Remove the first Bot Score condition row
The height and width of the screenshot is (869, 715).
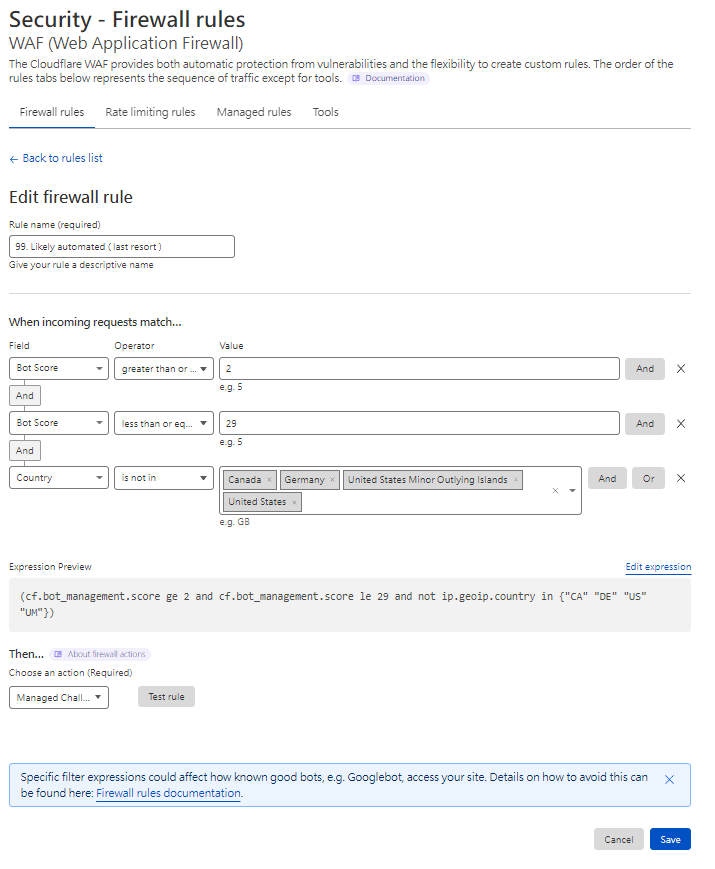pyautogui.click(x=681, y=369)
